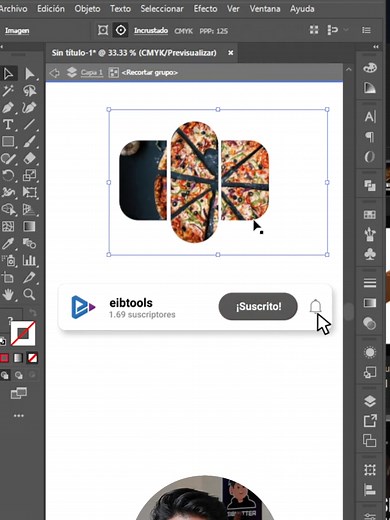Open the Ventana menu
This screenshot has height=520, width=390.
[x=265, y=9]
